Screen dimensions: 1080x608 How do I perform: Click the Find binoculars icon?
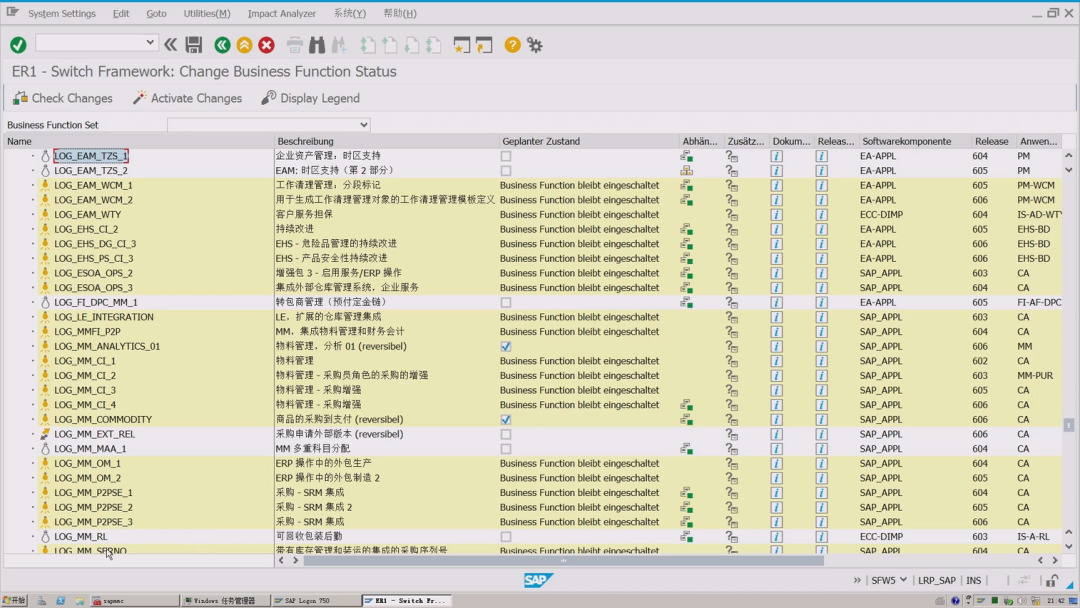click(317, 45)
